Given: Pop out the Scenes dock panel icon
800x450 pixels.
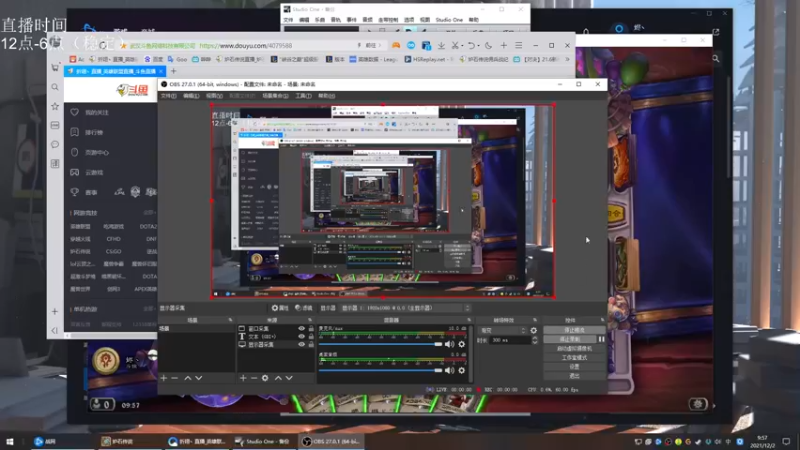Looking at the screenshot, I should (x=230, y=320).
